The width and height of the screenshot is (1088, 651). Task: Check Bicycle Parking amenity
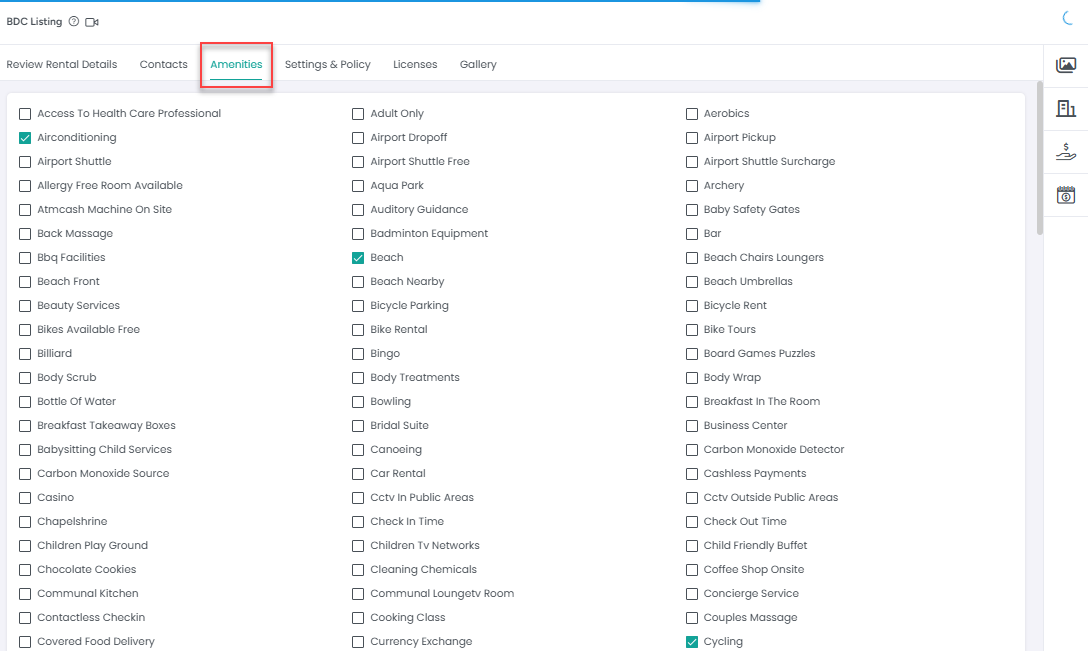tap(358, 305)
